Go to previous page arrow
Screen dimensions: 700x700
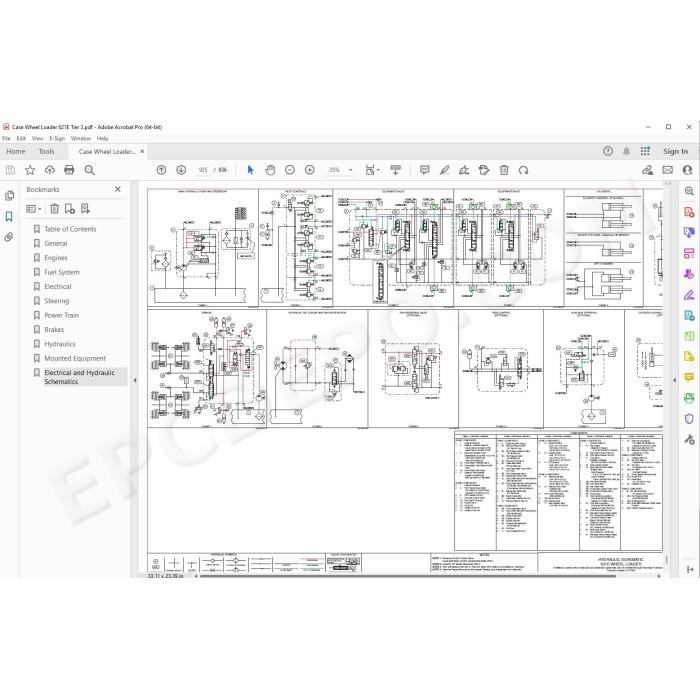pyautogui.click(x=161, y=170)
